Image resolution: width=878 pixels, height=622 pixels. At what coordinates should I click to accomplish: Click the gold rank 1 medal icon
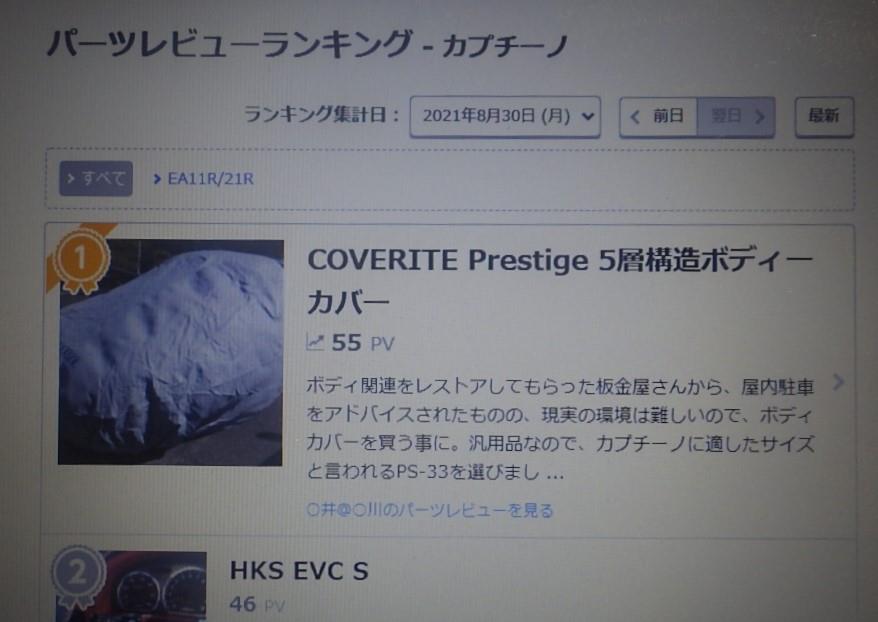click(x=81, y=260)
